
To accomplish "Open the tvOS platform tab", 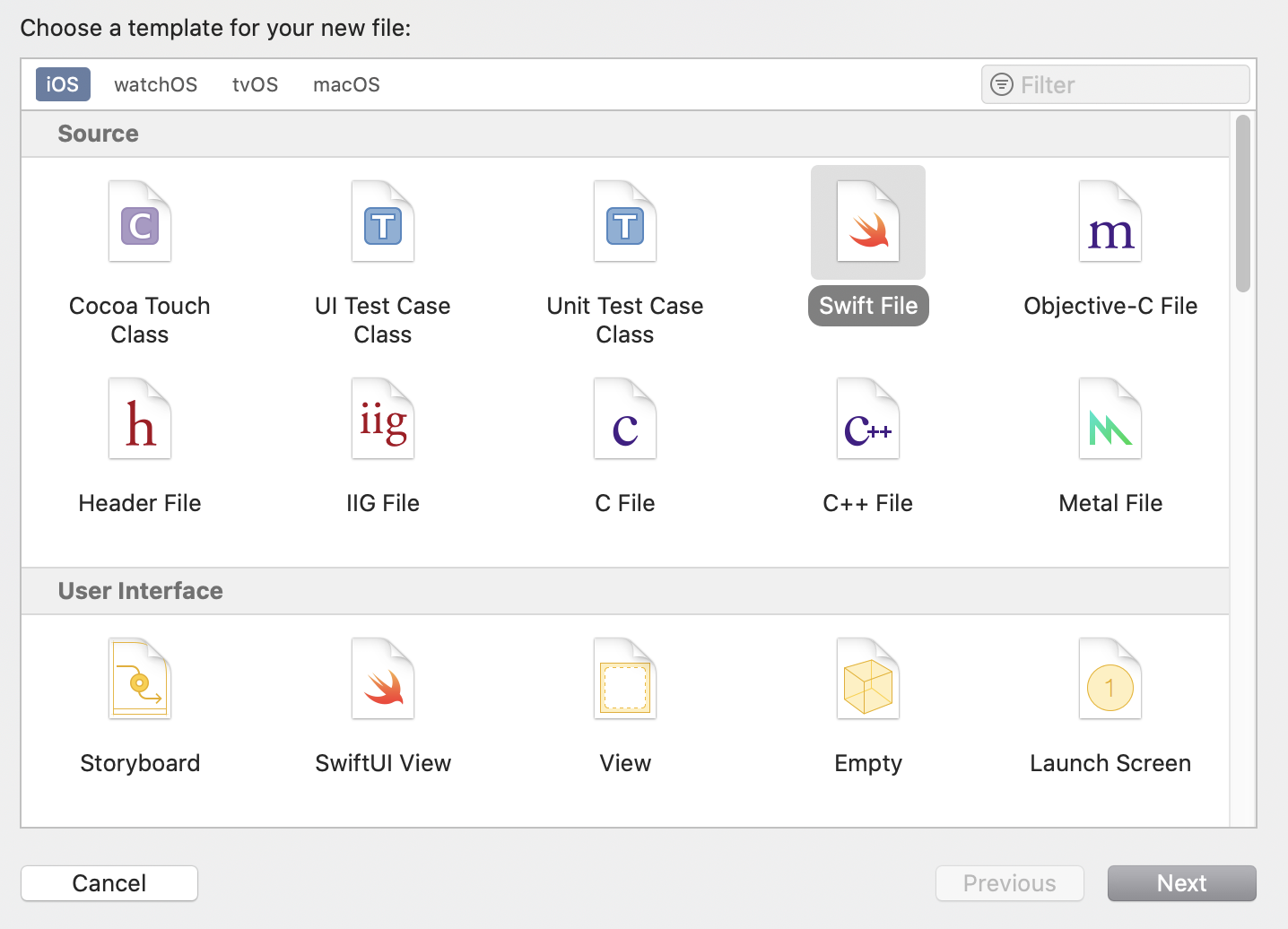I will coord(255,84).
